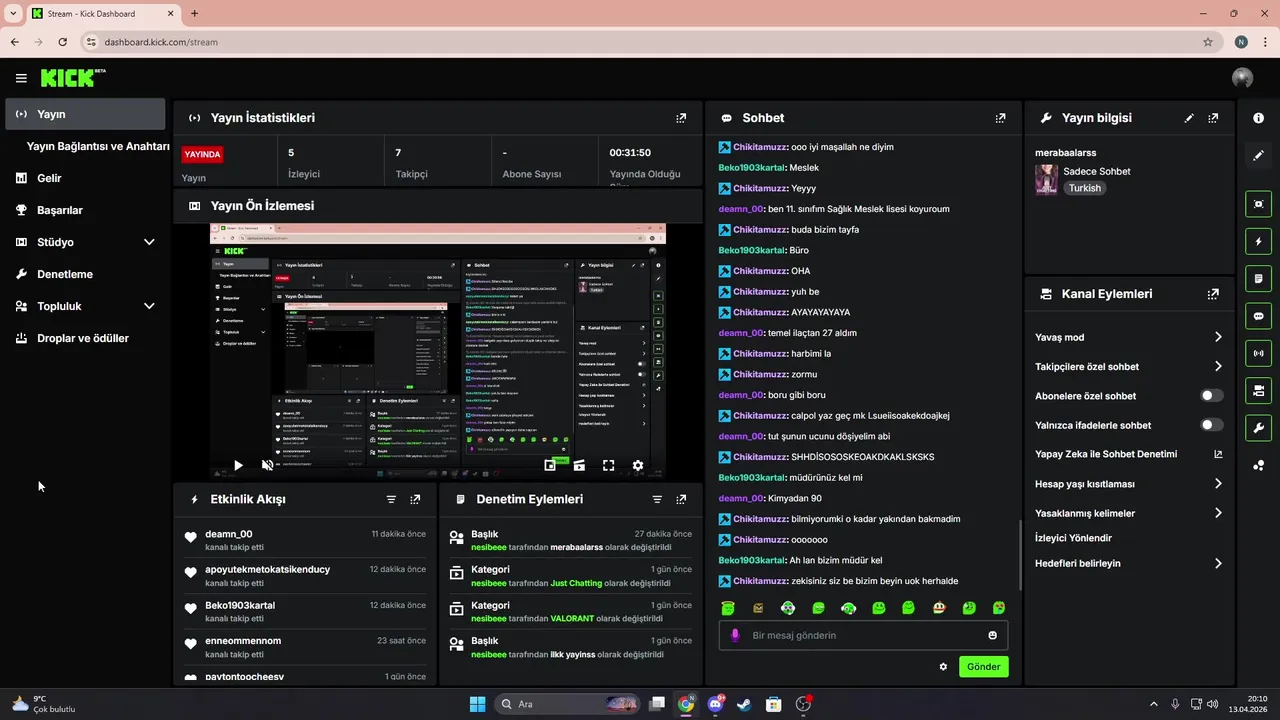
Task: Play the stream preview video
Action: click(x=238, y=465)
